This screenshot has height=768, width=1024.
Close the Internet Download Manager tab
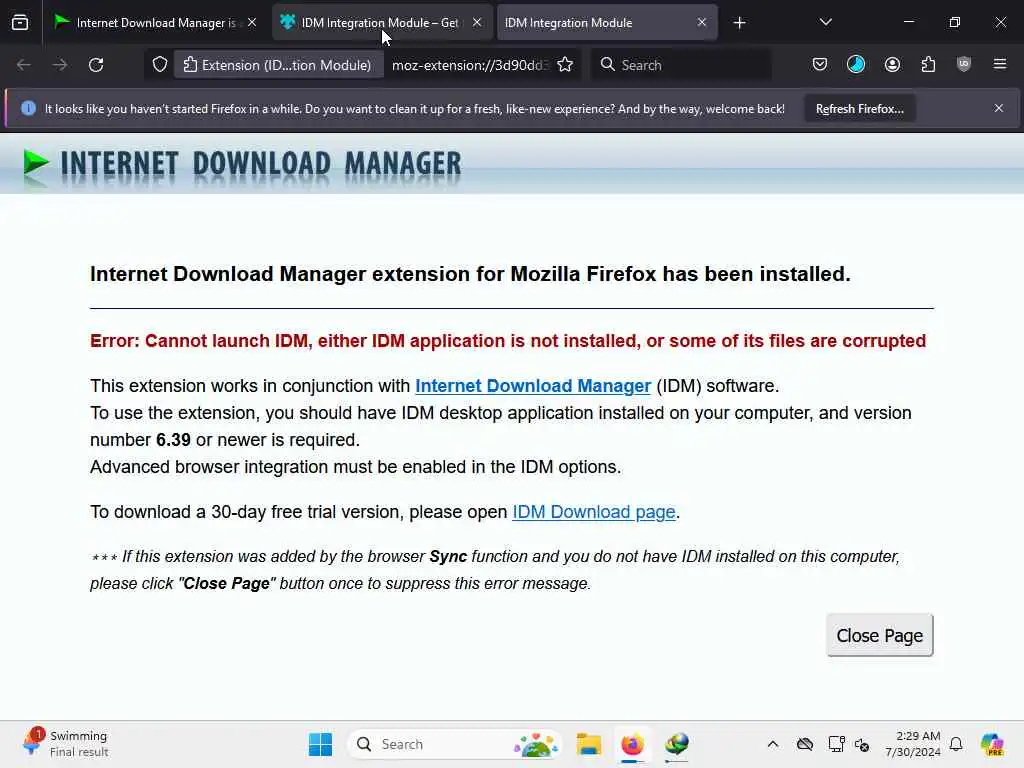coord(252,23)
